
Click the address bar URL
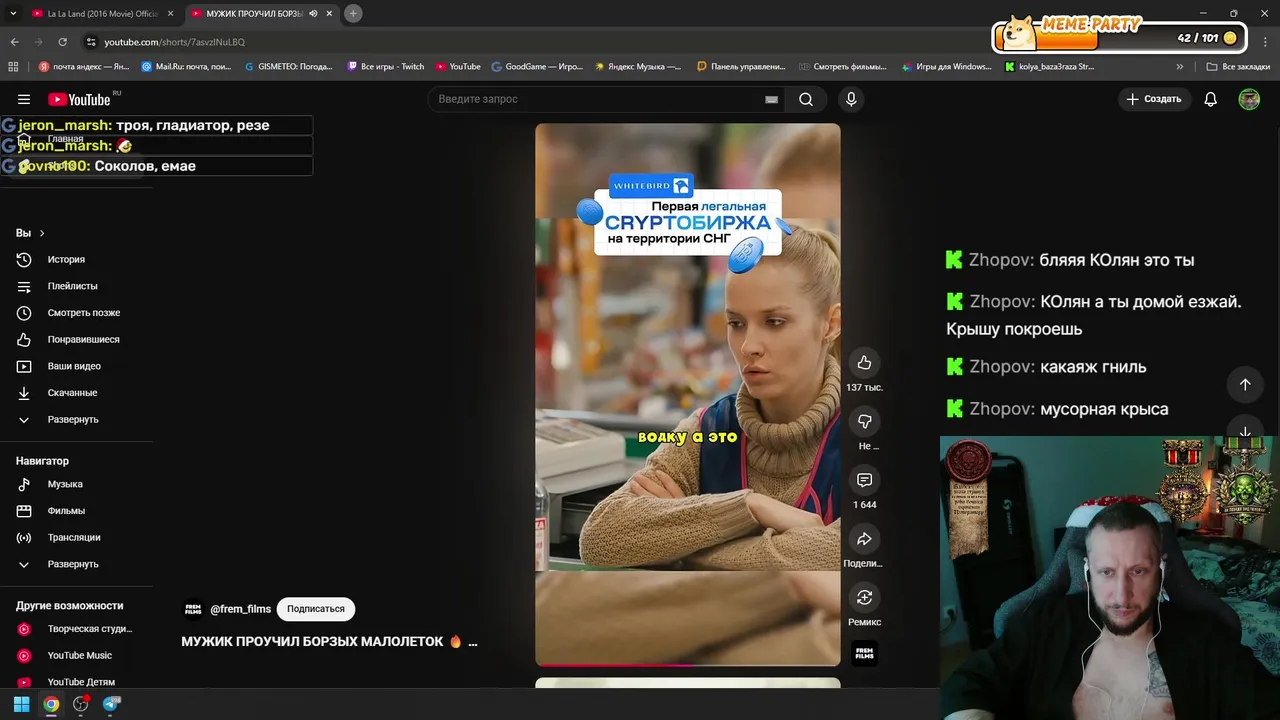click(175, 42)
